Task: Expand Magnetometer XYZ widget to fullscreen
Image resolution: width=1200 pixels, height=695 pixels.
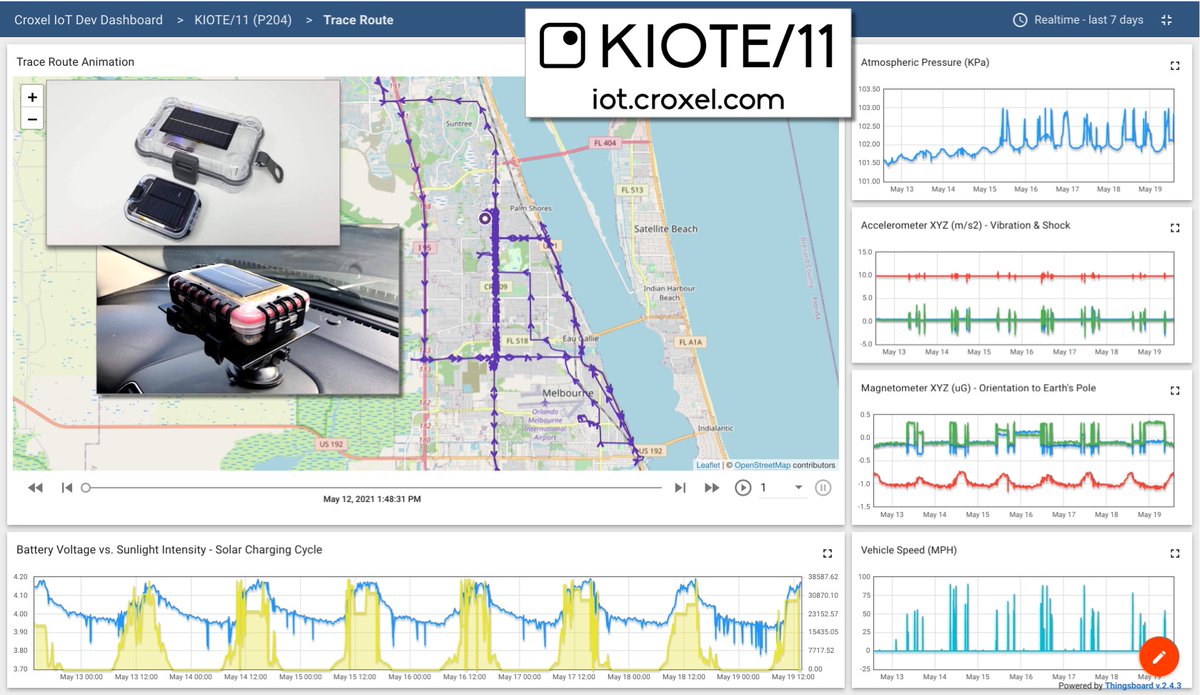Action: [x=1175, y=390]
